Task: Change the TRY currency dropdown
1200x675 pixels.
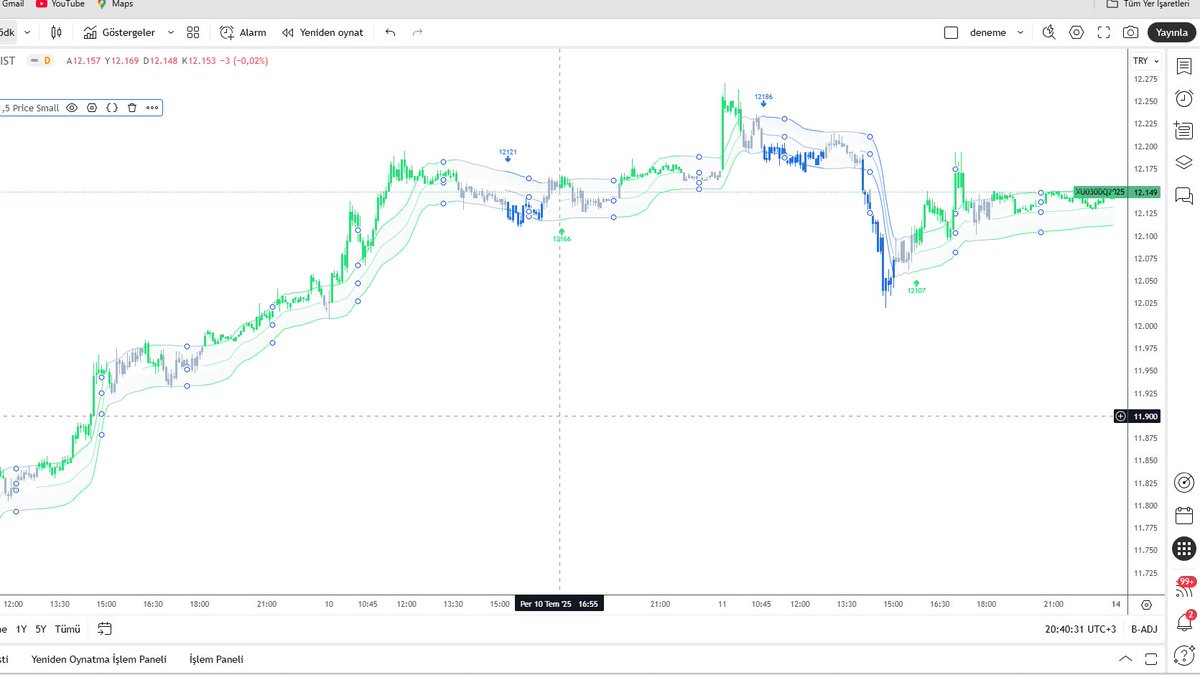Action: pyautogui.click(x=1144, y=61)
